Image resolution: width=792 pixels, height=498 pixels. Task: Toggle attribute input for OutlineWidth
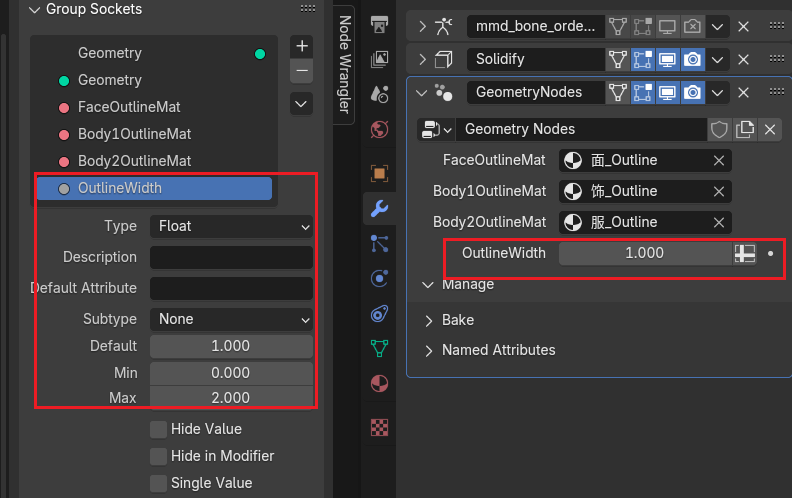coord(744,253)
